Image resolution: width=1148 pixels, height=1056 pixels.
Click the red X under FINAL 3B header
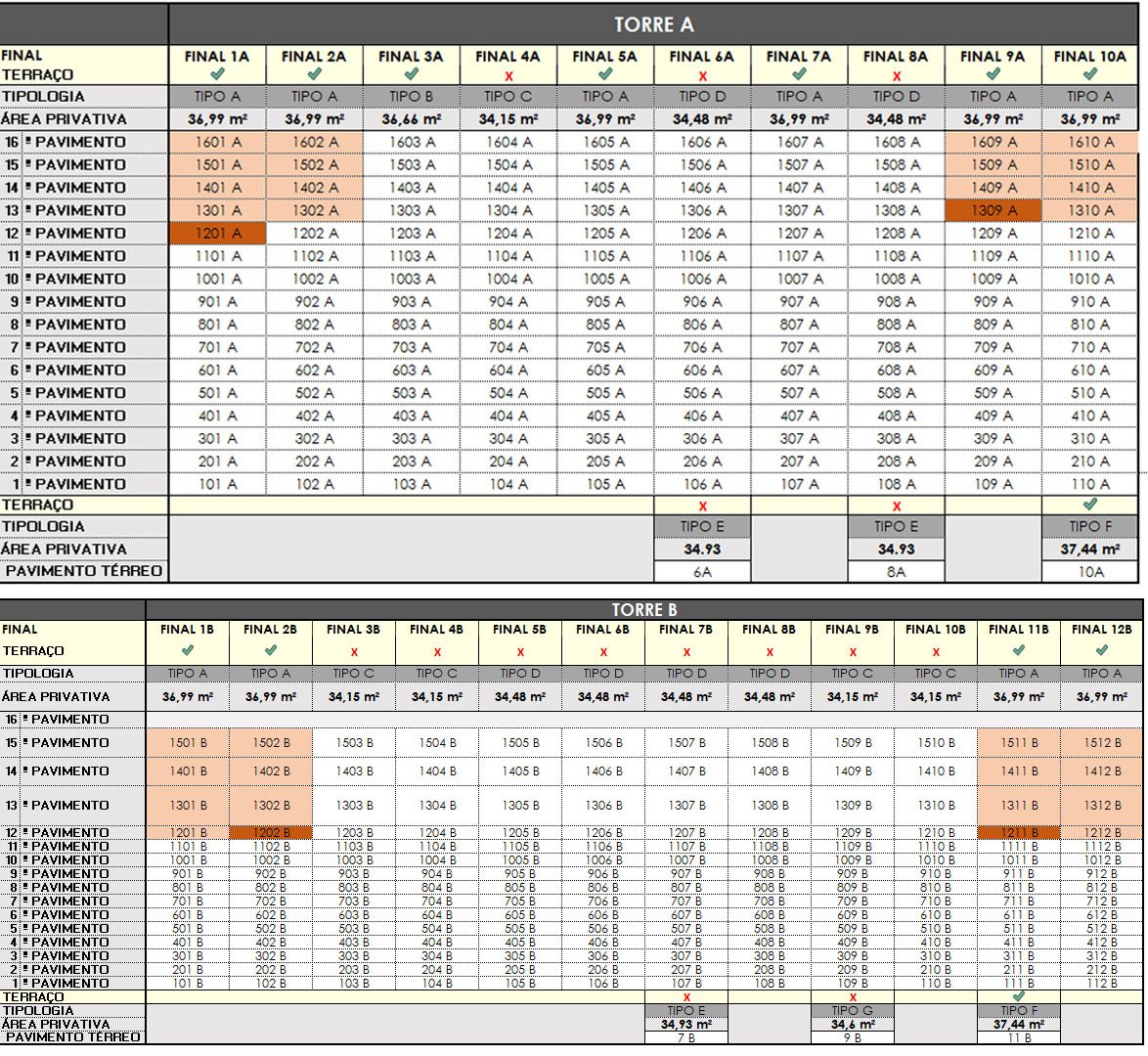(354, 652)
